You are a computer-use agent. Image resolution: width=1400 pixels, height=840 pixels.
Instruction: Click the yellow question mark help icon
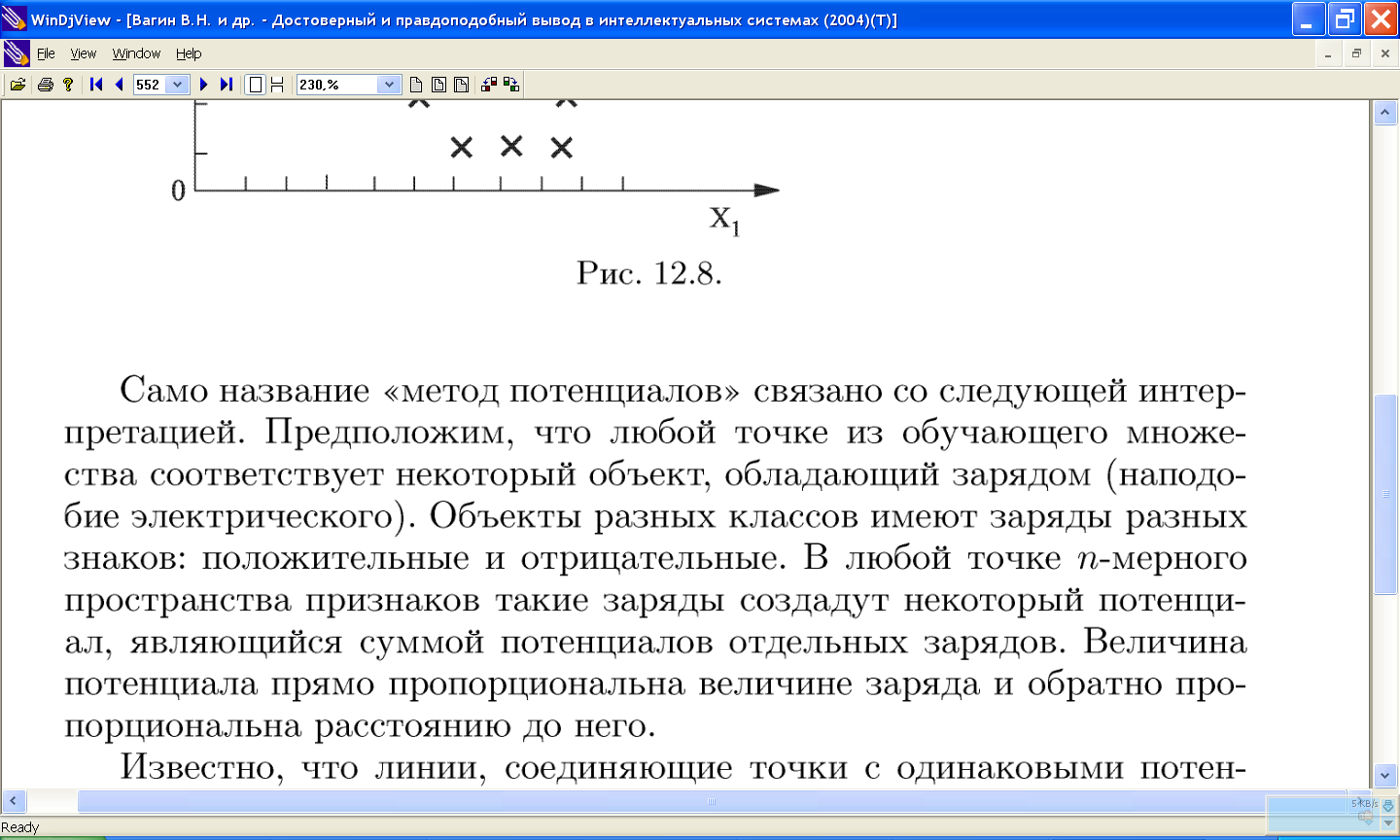[x=68, y=85]
